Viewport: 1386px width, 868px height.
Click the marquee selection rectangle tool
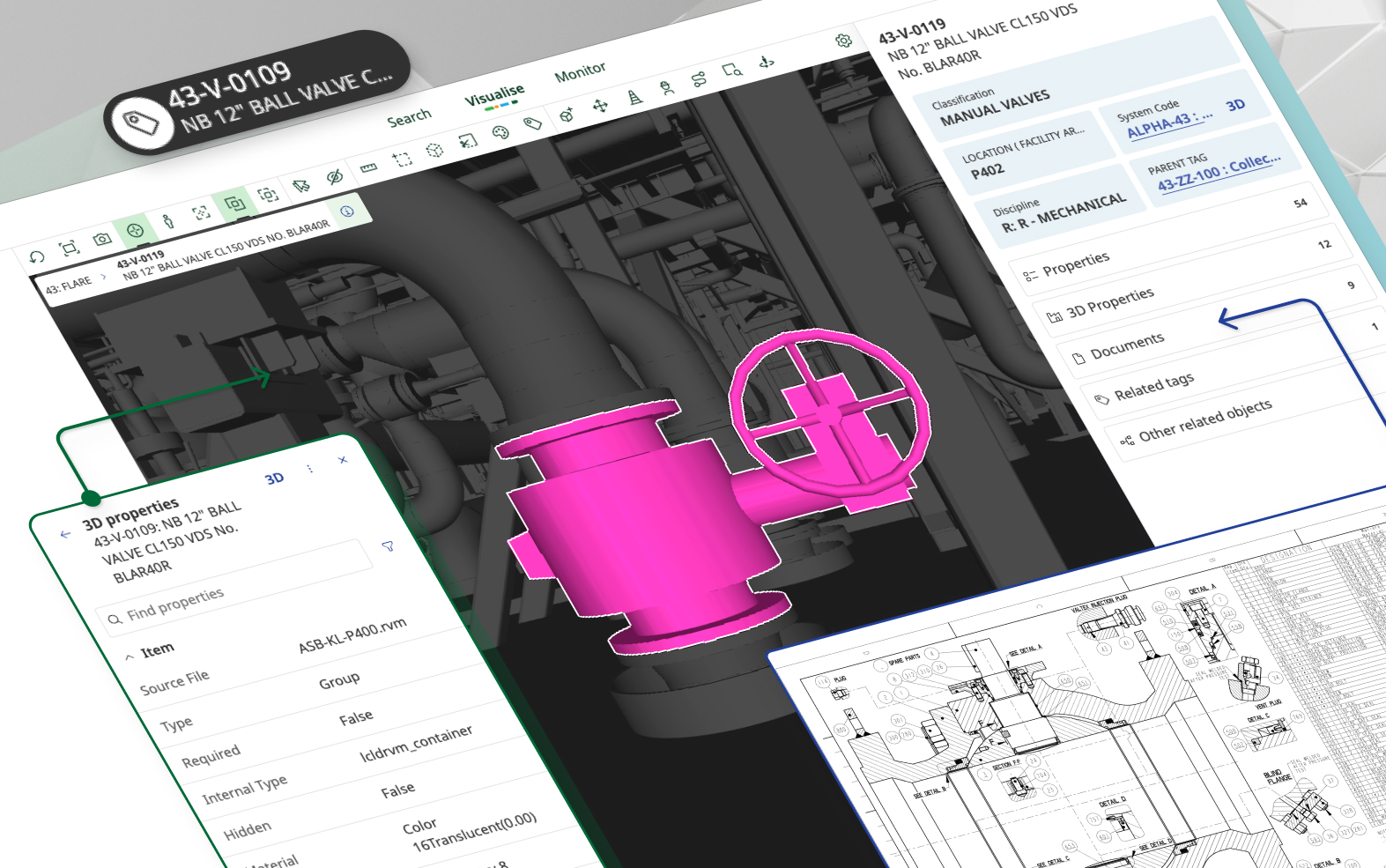402,159
